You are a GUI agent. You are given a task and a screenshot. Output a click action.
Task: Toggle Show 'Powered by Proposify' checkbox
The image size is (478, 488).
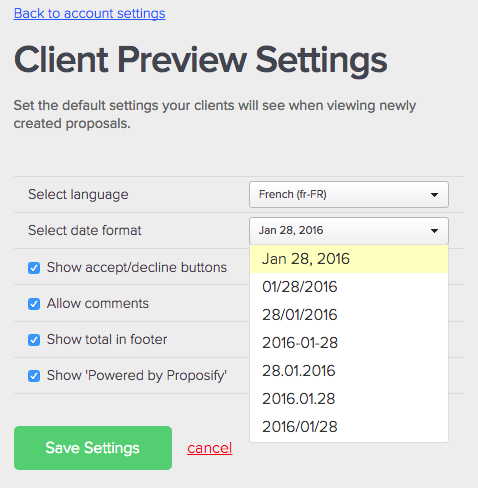point(34,376)
